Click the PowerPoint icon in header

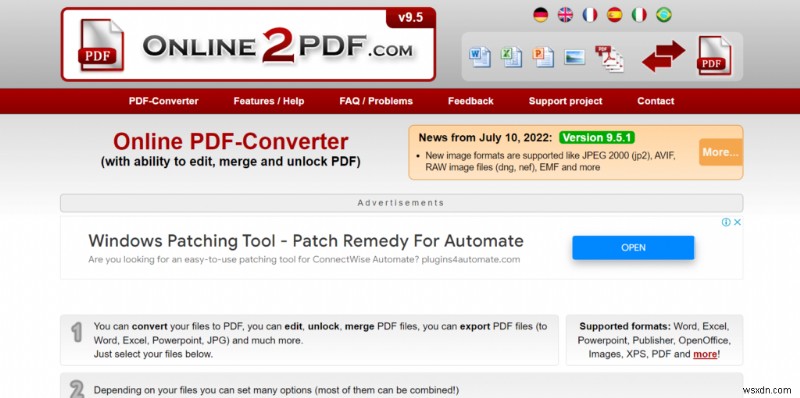tap(543, 57)
